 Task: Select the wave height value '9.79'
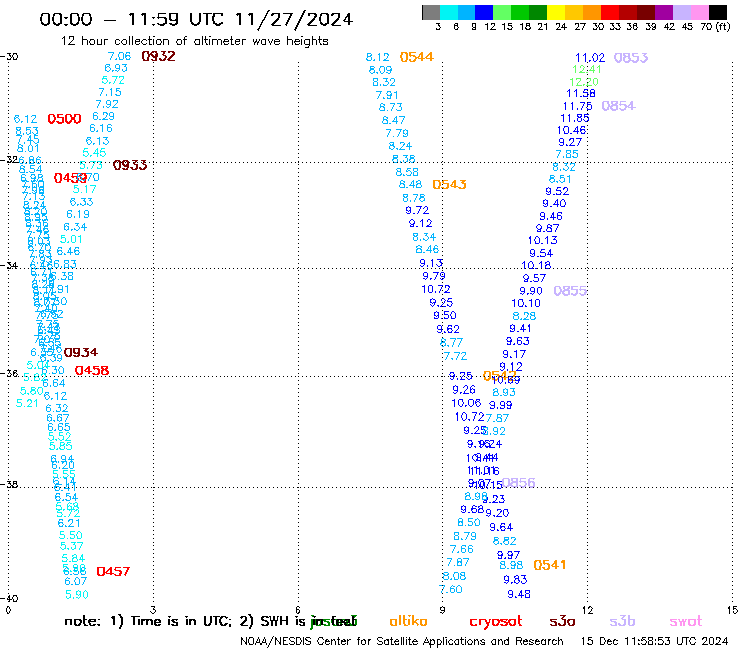click(x=434, y=276)
